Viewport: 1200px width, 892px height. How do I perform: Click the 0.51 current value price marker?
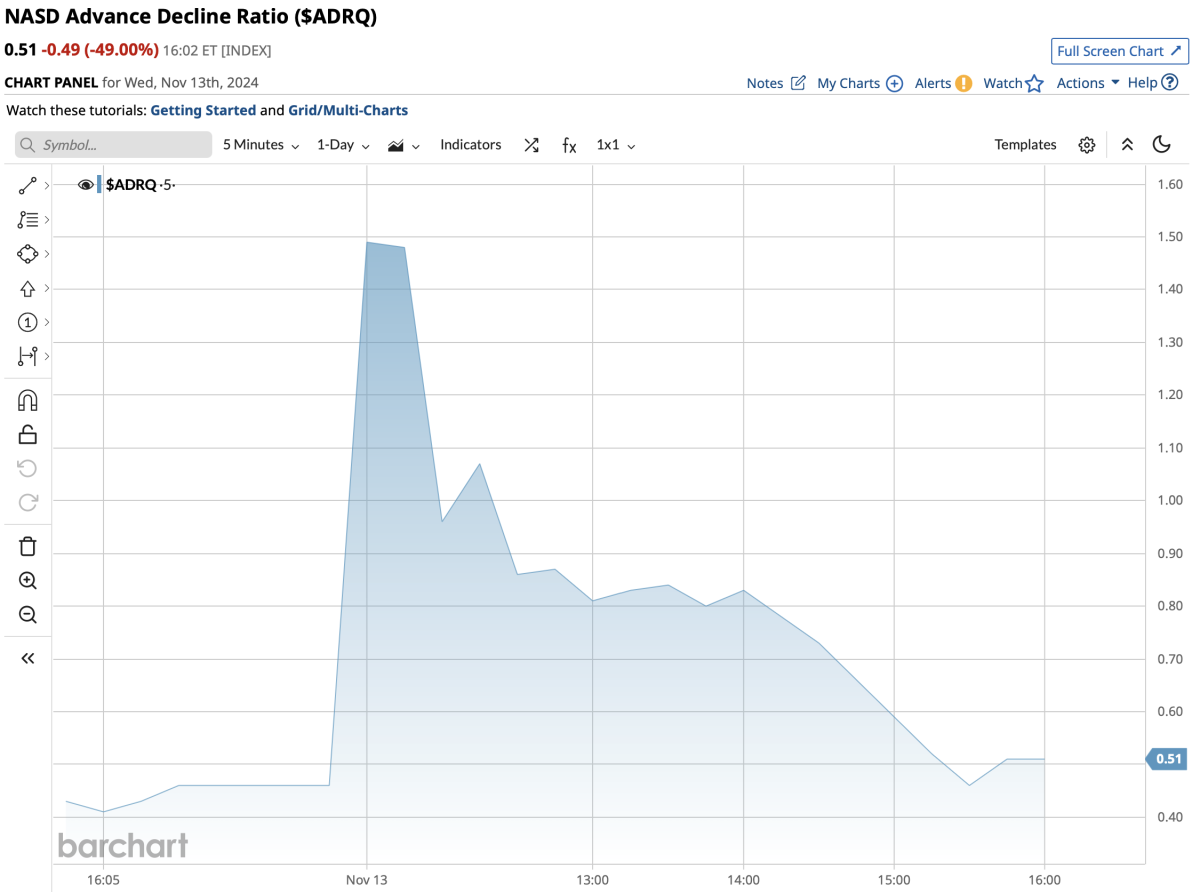point(1167,759)
